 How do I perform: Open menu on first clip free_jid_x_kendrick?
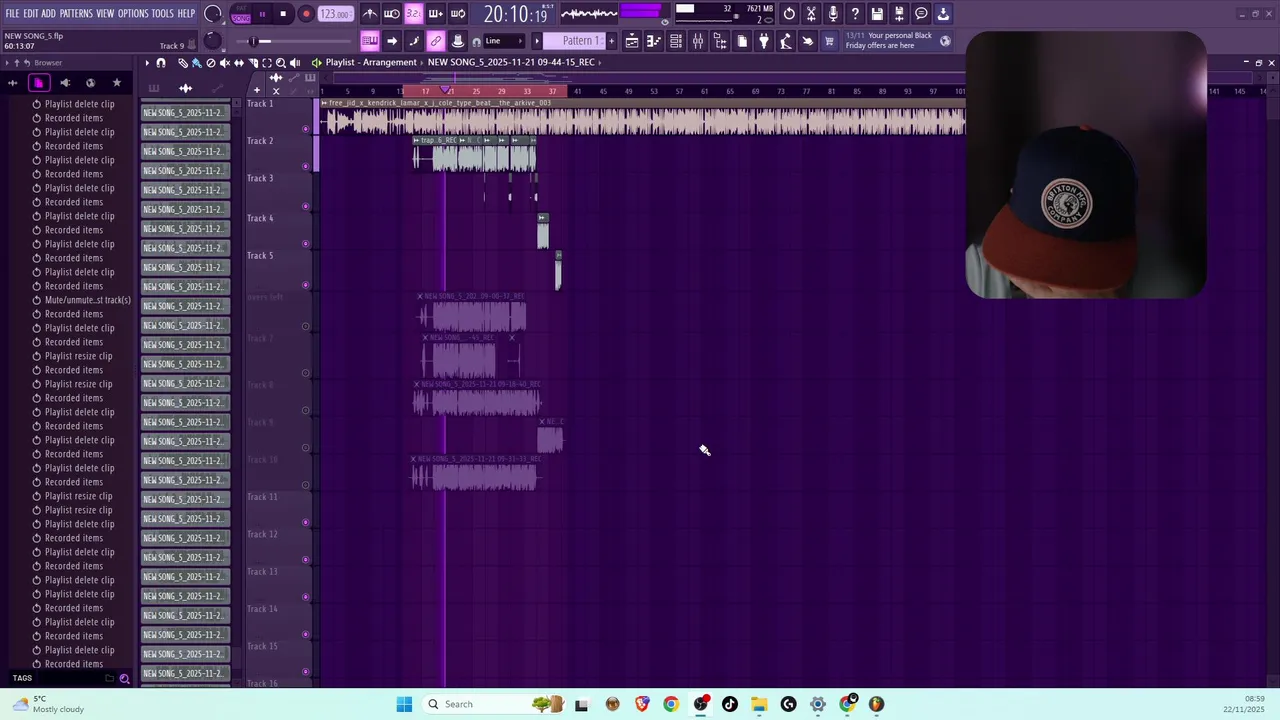click(324, 103)
